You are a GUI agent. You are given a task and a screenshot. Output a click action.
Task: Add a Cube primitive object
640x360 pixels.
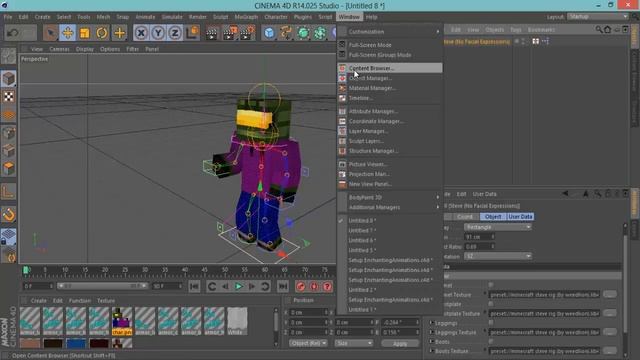click(x=269, y=33)
